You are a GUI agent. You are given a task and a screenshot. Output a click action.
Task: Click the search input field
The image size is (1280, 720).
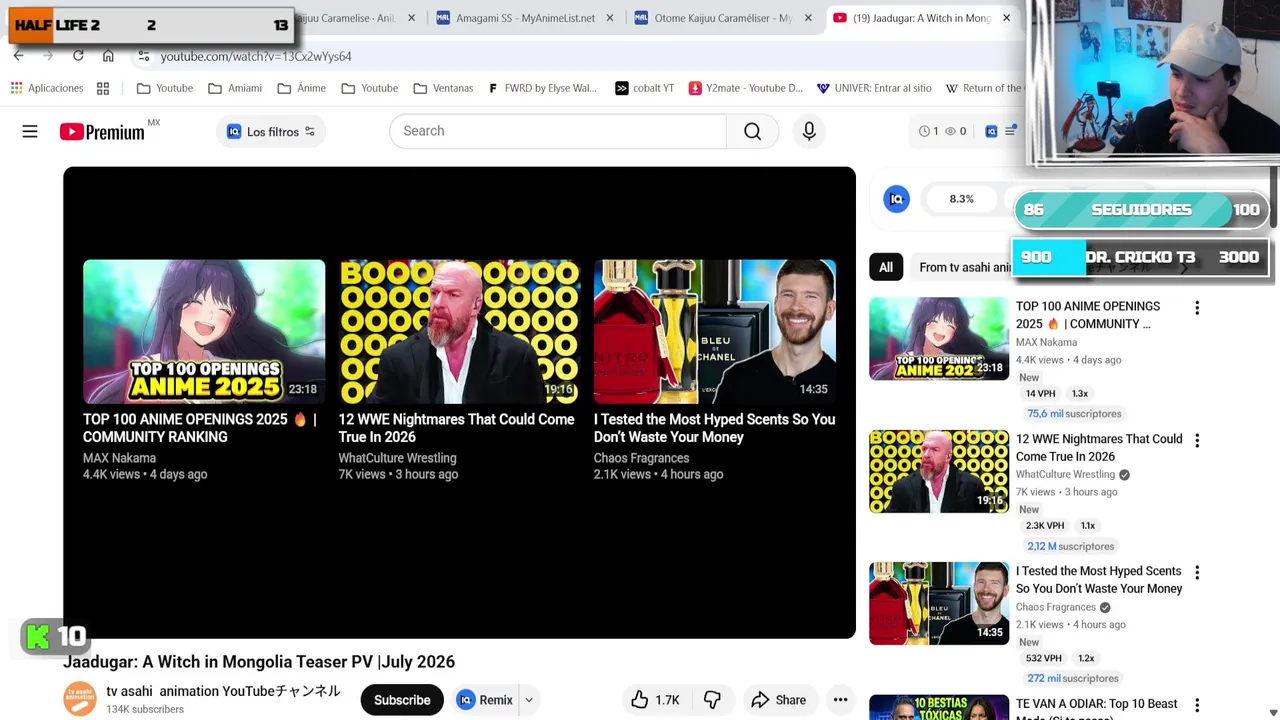point(558,131)
